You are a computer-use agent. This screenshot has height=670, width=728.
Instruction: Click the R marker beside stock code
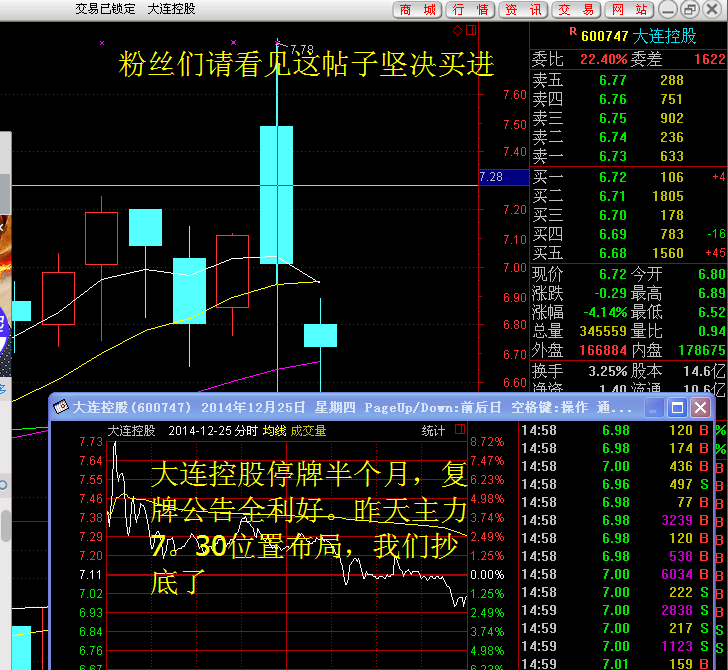(x=573, y=32)
